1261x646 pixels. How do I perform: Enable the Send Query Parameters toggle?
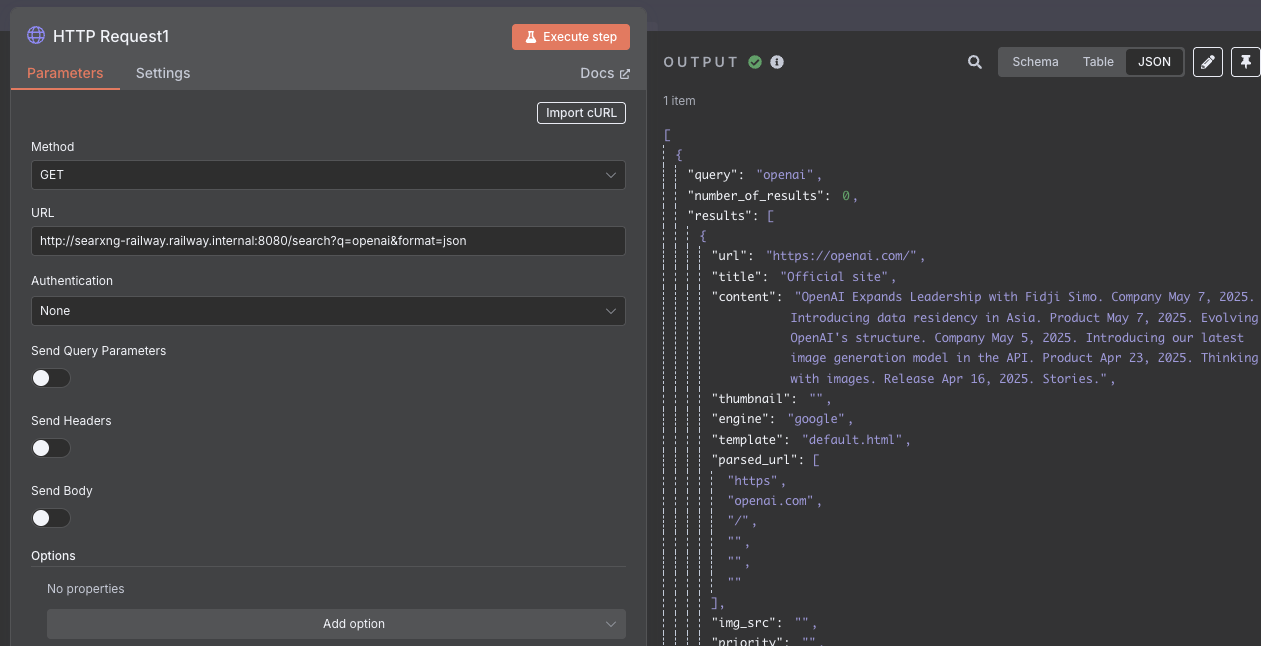pos(51,378)
